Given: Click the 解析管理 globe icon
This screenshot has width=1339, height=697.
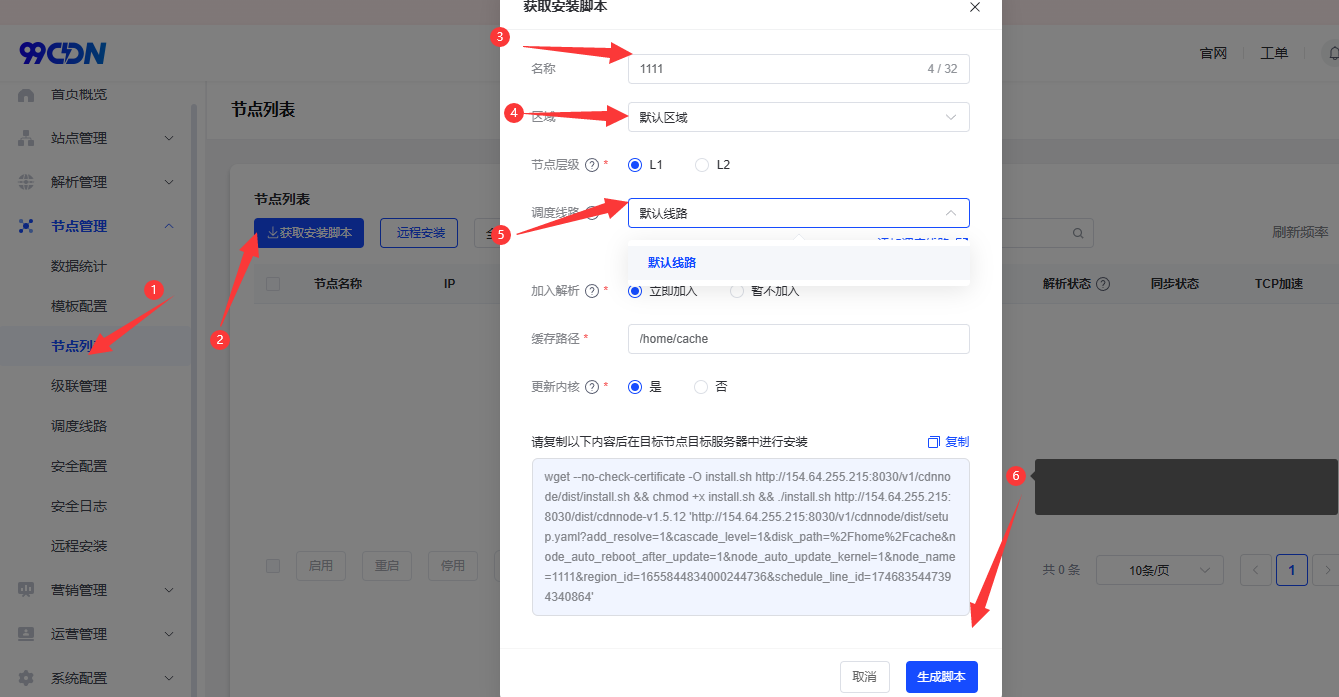Looking at the screenshot, I should [x=26, y=182].
